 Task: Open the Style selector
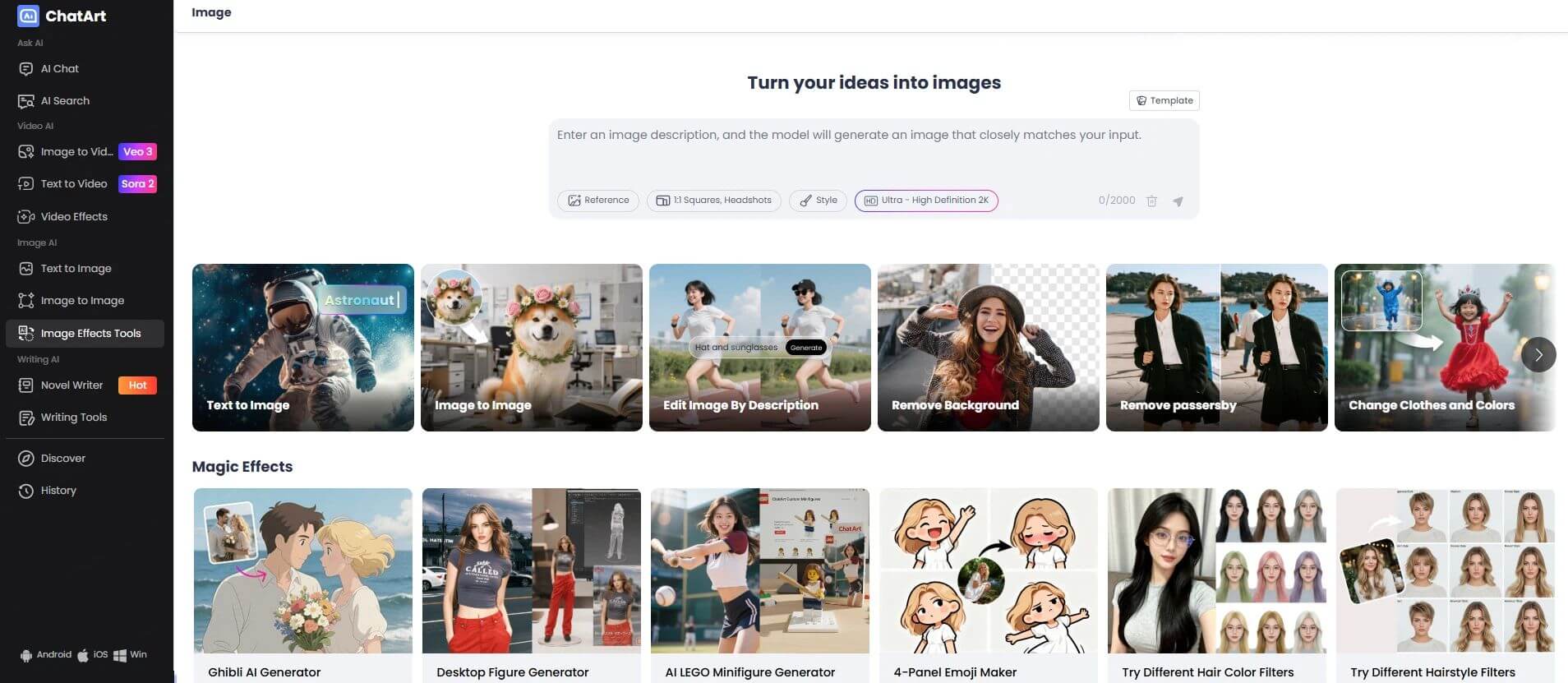tap(818, 201)
